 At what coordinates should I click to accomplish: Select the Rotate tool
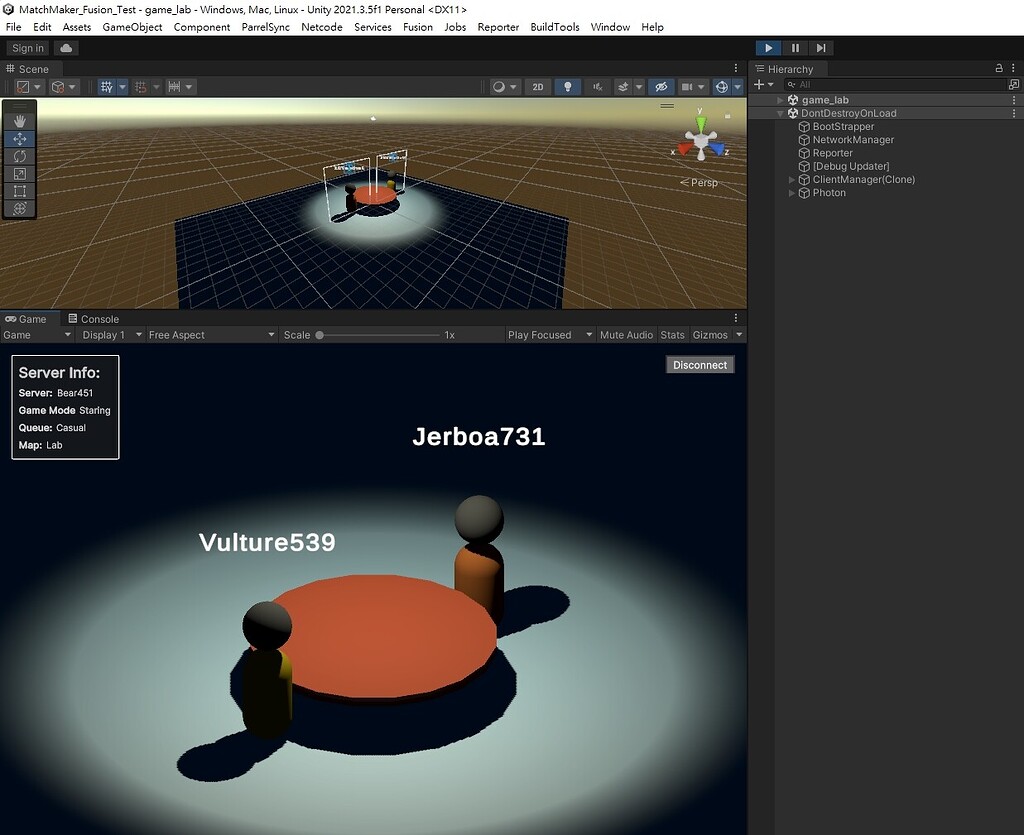pyautogui.click(x=20, y=156)
